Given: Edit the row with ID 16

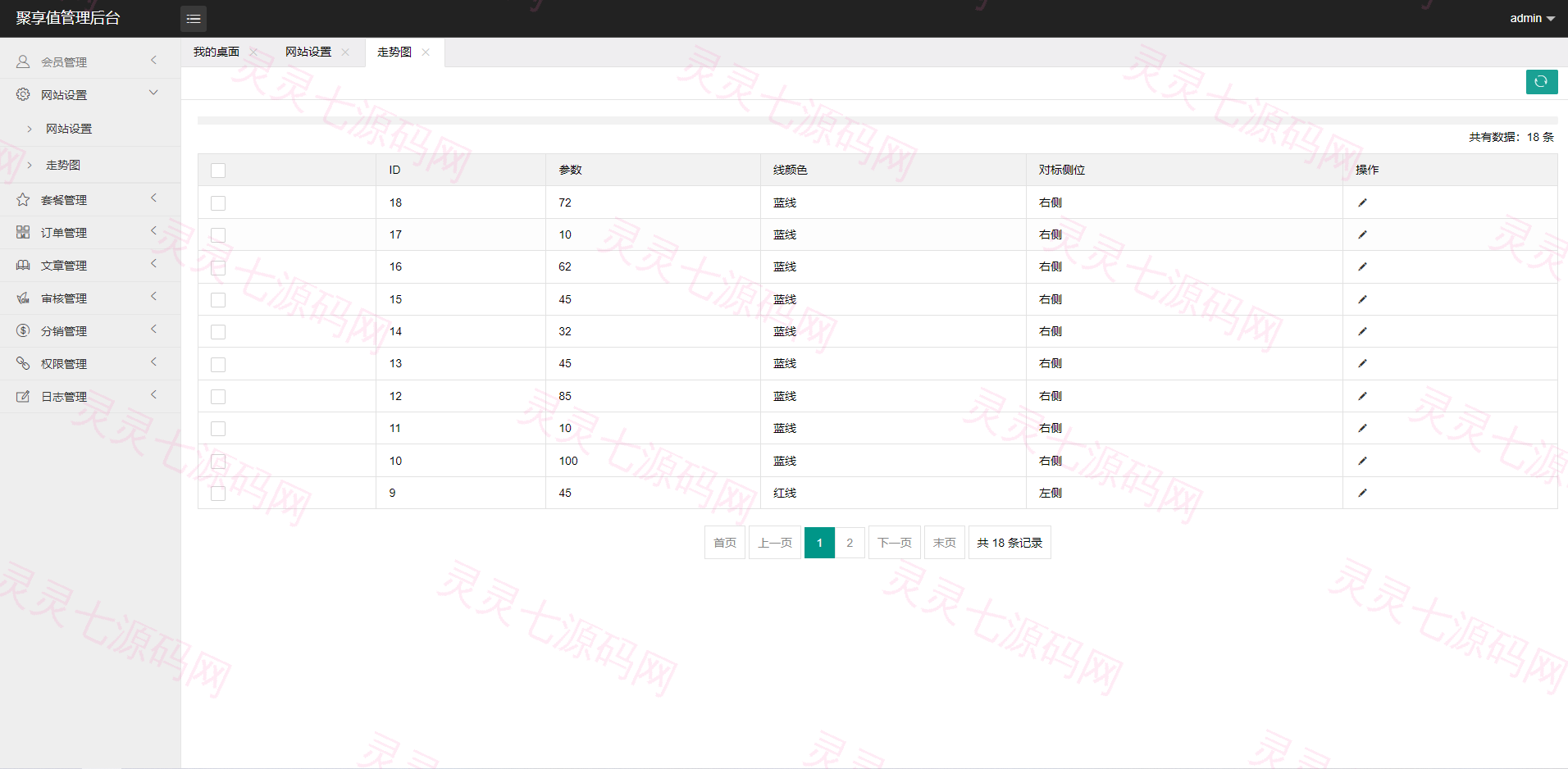Looking at the screenshot, I should [x=1362, y=266].
